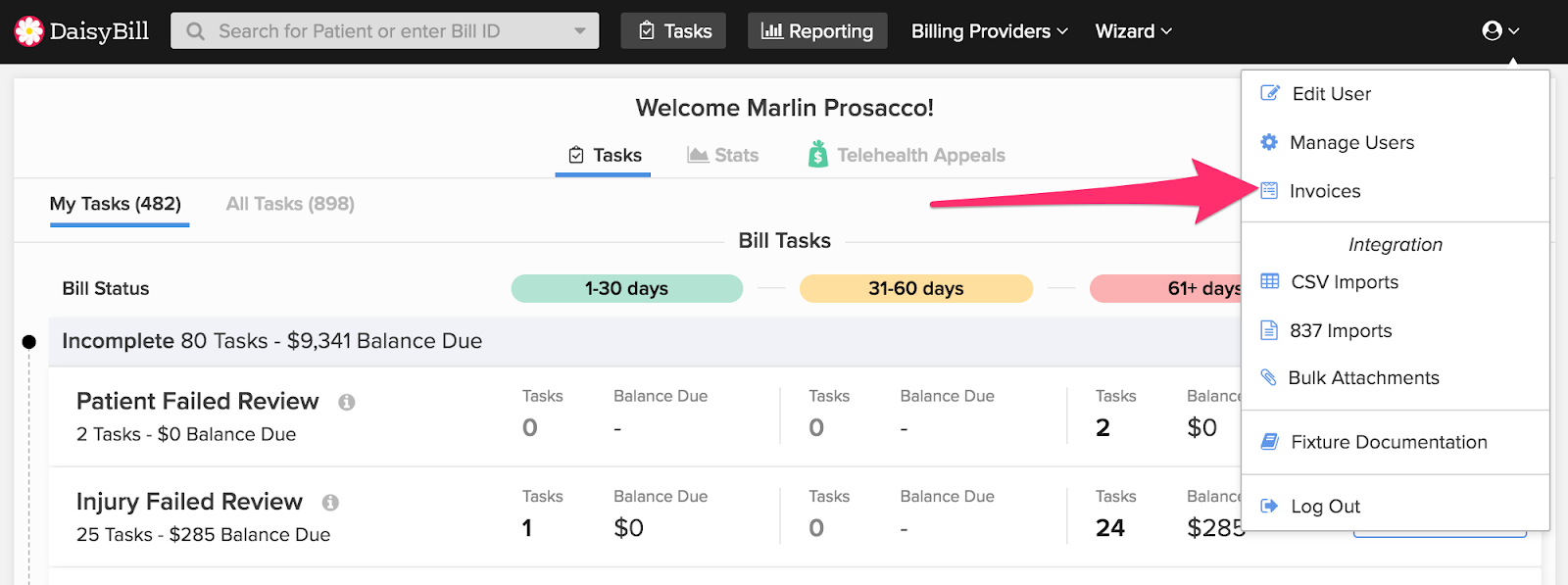Toggle the user account menu
The height and width of the screenshot is (585, 1568).
click(x=1499, y=31)
